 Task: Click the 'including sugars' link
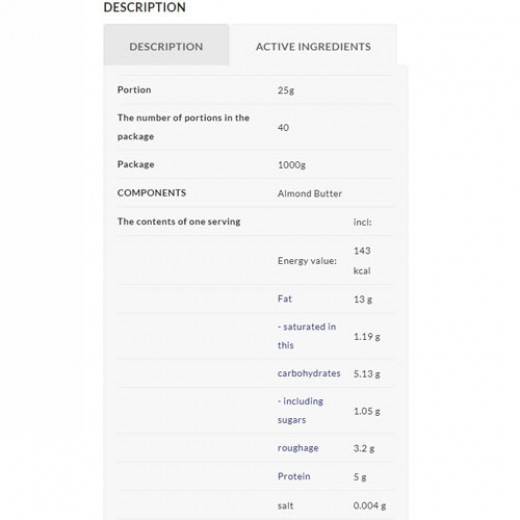(300, 410)
